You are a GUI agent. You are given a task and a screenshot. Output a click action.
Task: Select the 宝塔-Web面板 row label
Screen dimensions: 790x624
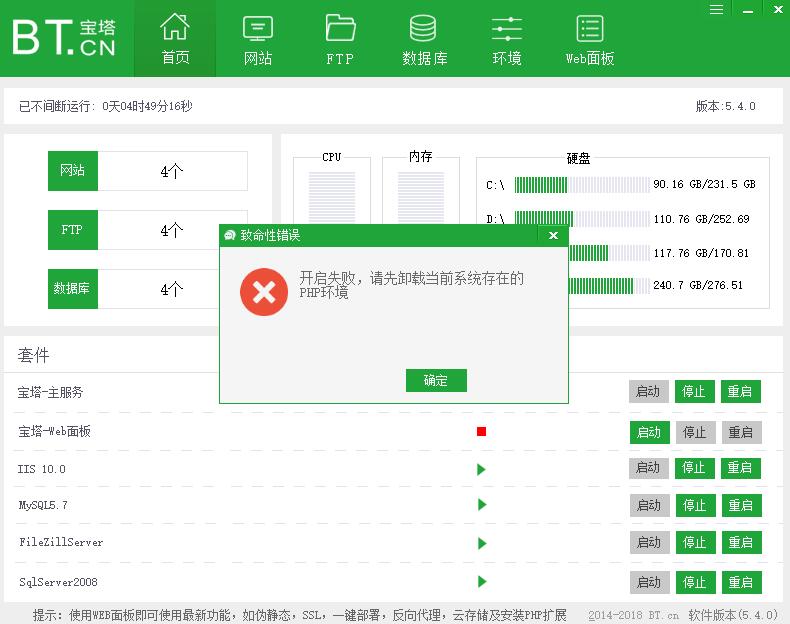click(54, 431)
